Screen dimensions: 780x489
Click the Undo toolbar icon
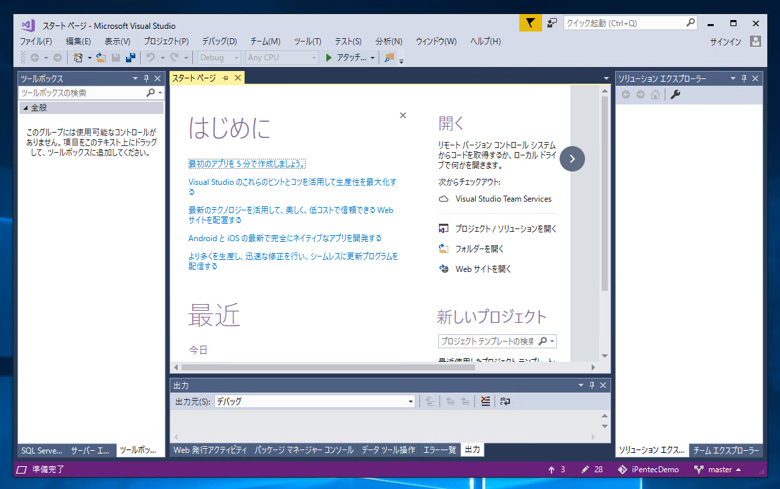coord(151,58)
